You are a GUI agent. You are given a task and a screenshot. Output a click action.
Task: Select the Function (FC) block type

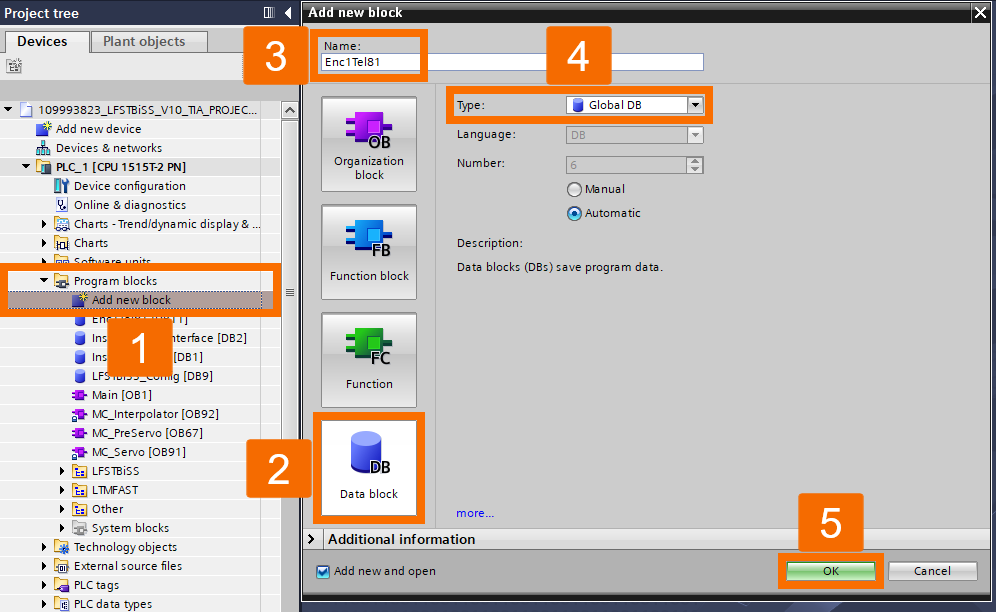(369, 360)
